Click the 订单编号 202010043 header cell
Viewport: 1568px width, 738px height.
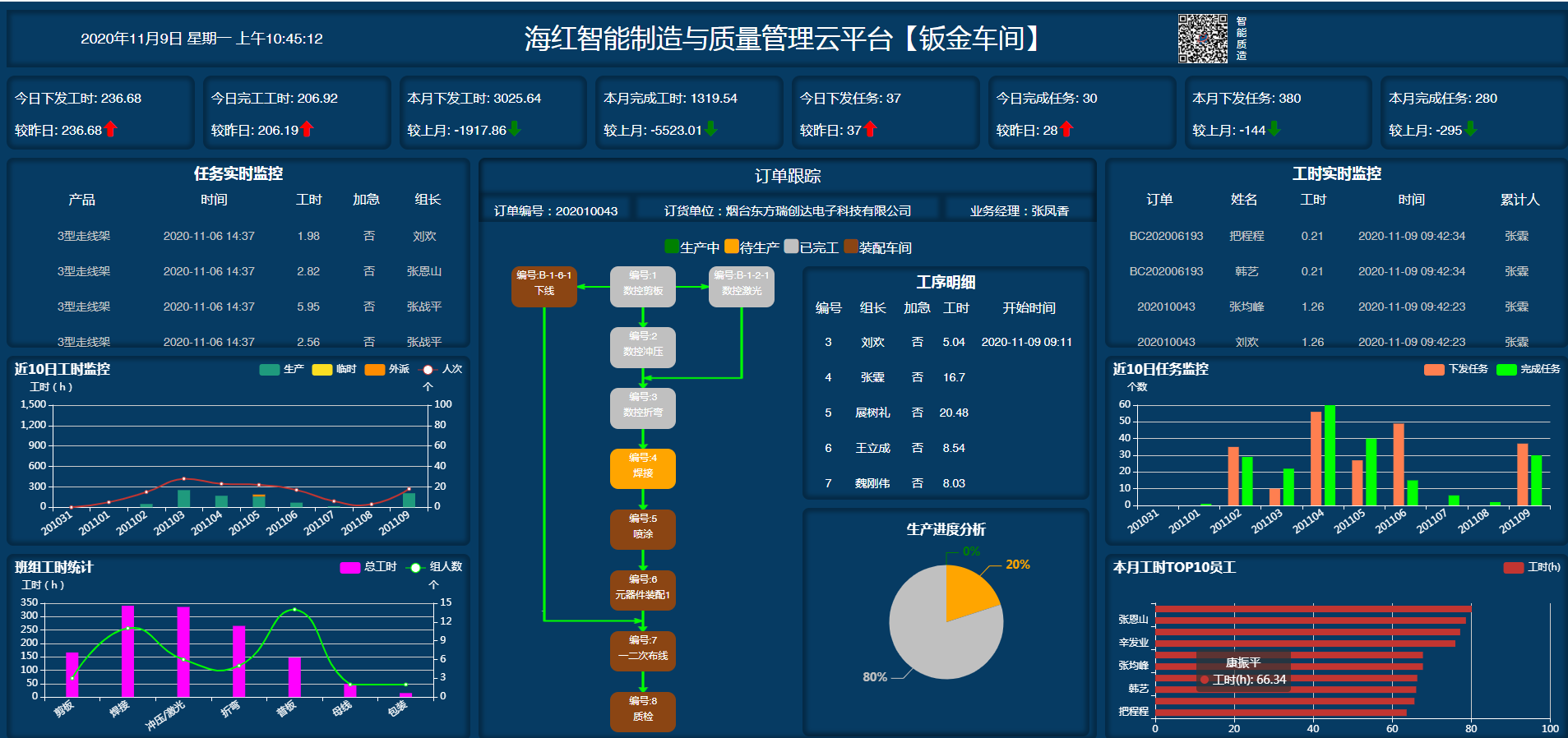(x=555, y=211)
